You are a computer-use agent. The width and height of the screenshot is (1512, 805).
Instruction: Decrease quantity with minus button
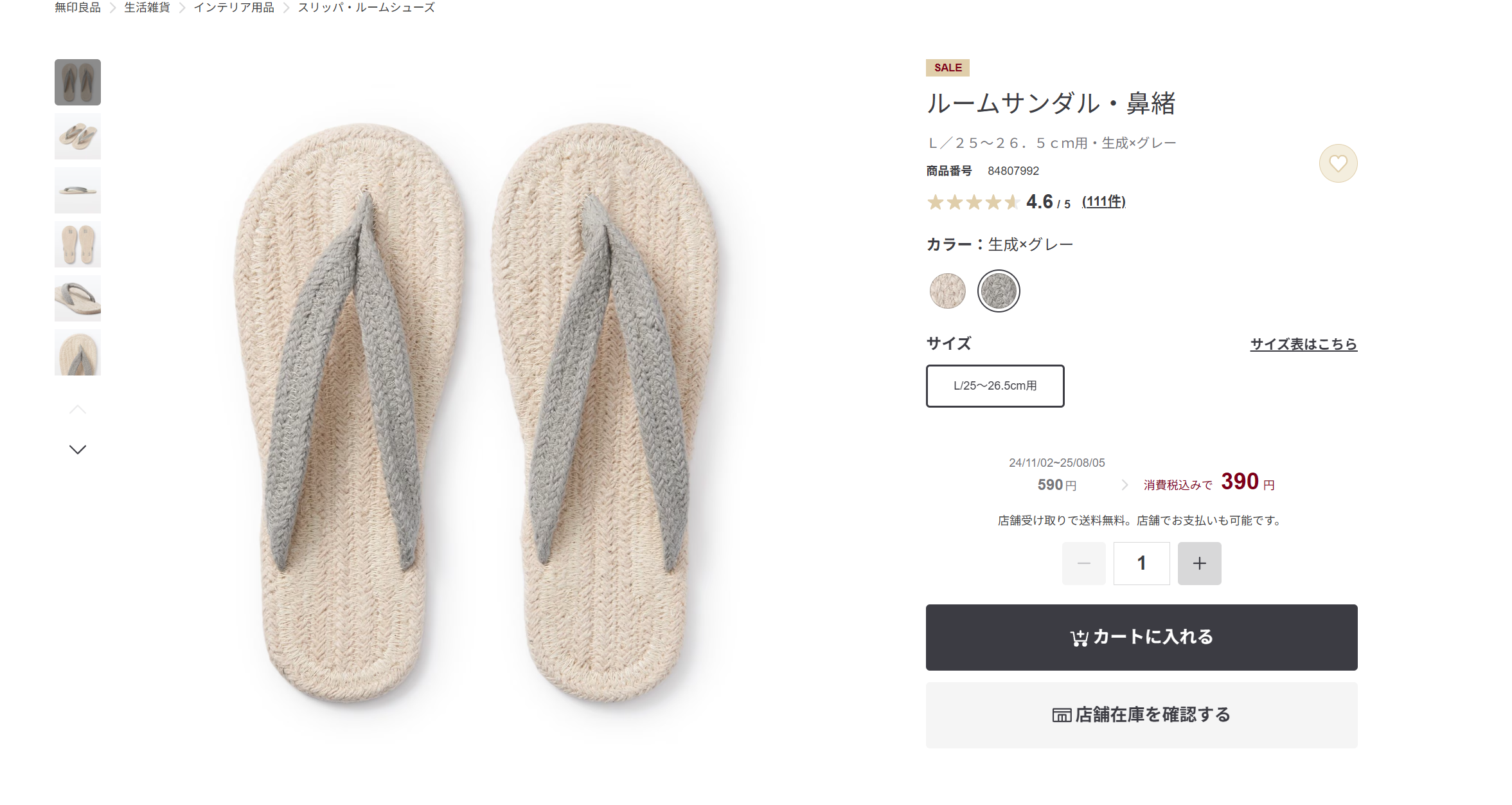pyautogui.click(x=1083, y=563)
